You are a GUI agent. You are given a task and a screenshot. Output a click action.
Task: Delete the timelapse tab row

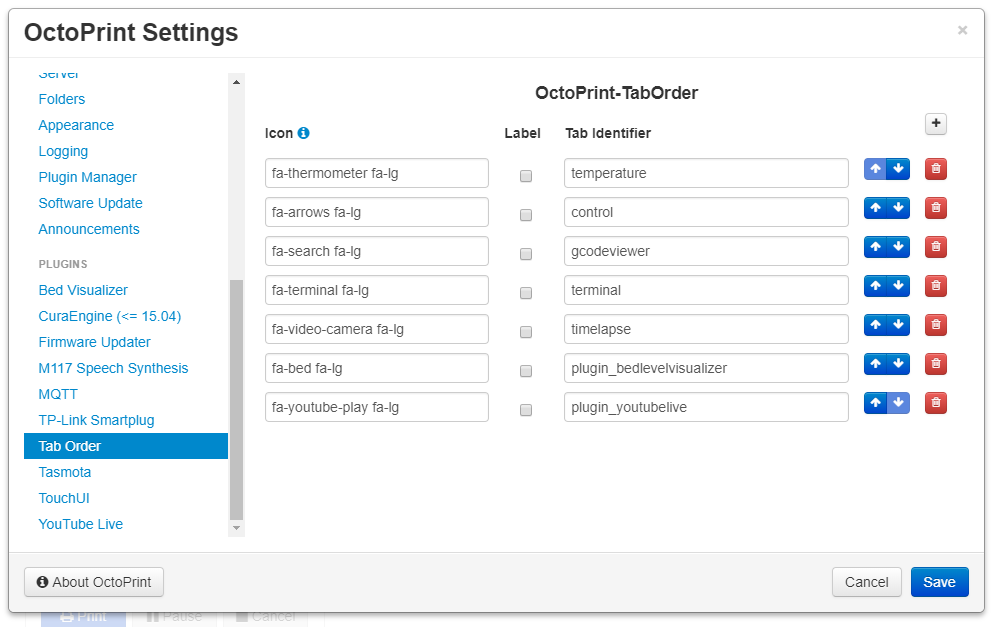935,325
